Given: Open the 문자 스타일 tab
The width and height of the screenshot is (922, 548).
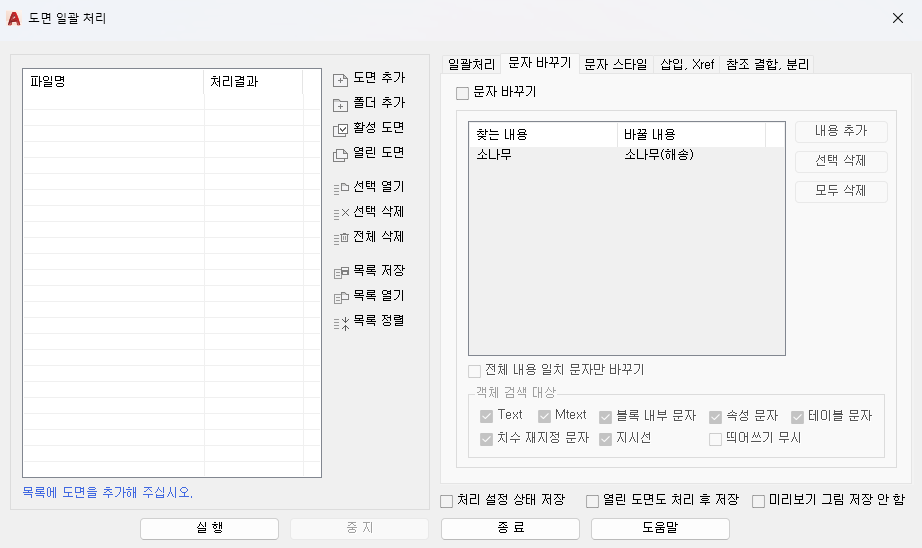Looking at the screenshot, I should coord(616,64).
